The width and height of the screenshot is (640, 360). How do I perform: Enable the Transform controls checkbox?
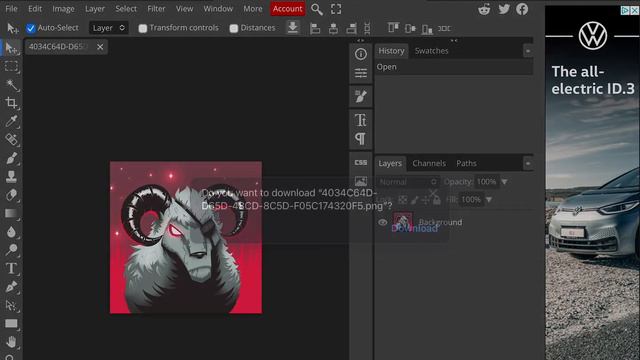[142, 28]
